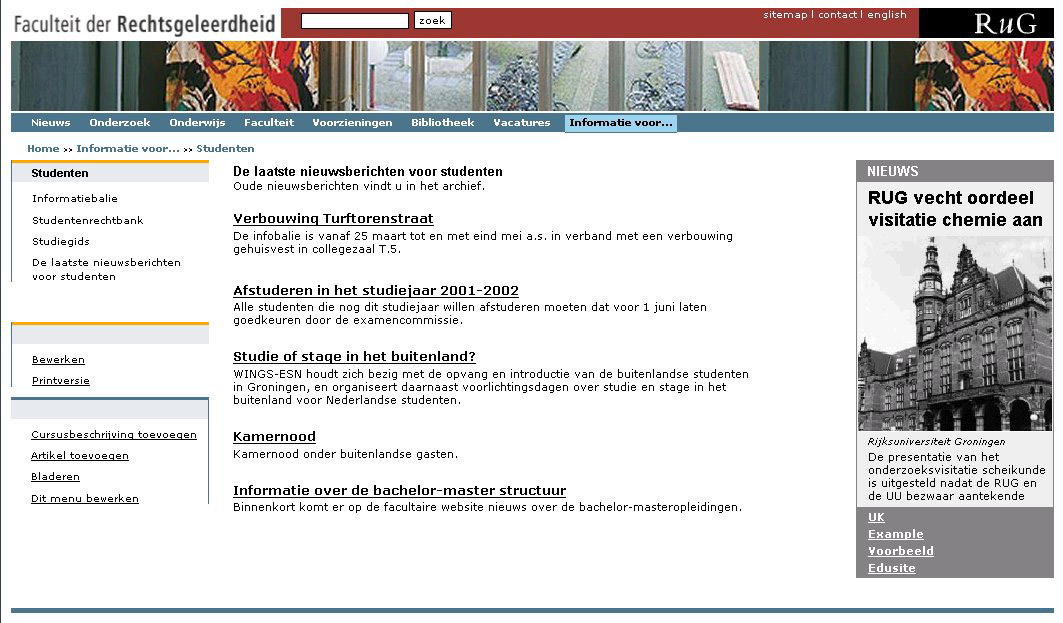
Task: Click the 'Kamernood onder buitenlandse gasten.' text
Action: [x=346, y=454]
